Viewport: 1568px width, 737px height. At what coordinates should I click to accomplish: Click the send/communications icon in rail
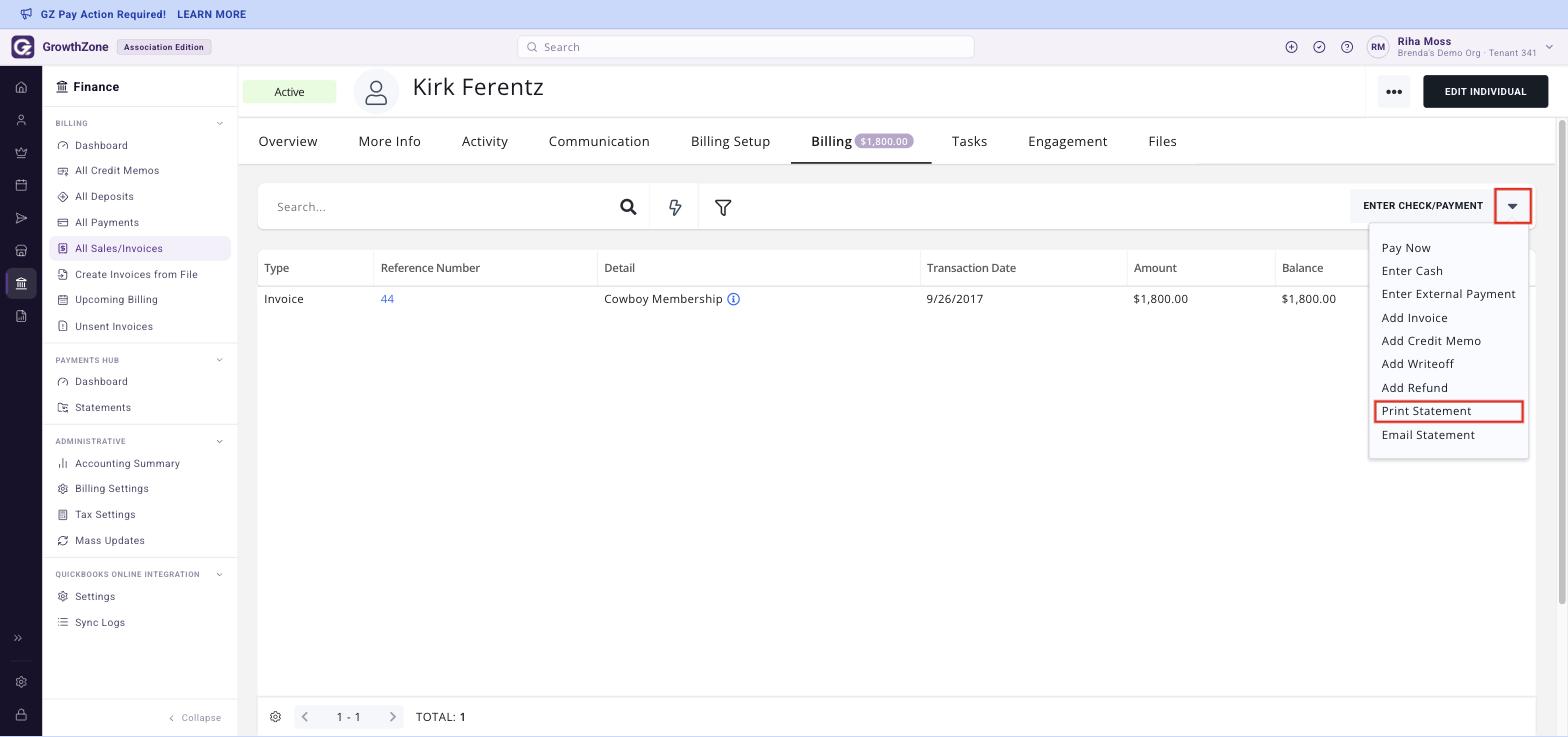pos(21,218)
